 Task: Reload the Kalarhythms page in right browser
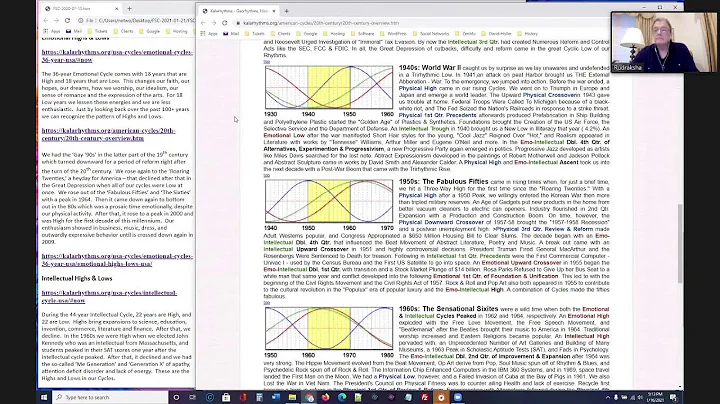click(225, 23)
